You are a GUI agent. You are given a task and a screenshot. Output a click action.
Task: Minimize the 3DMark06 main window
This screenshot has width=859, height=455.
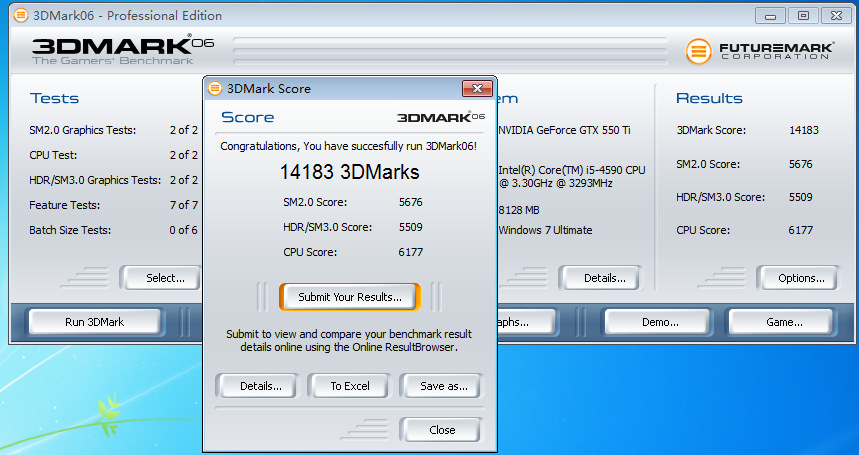770,16
